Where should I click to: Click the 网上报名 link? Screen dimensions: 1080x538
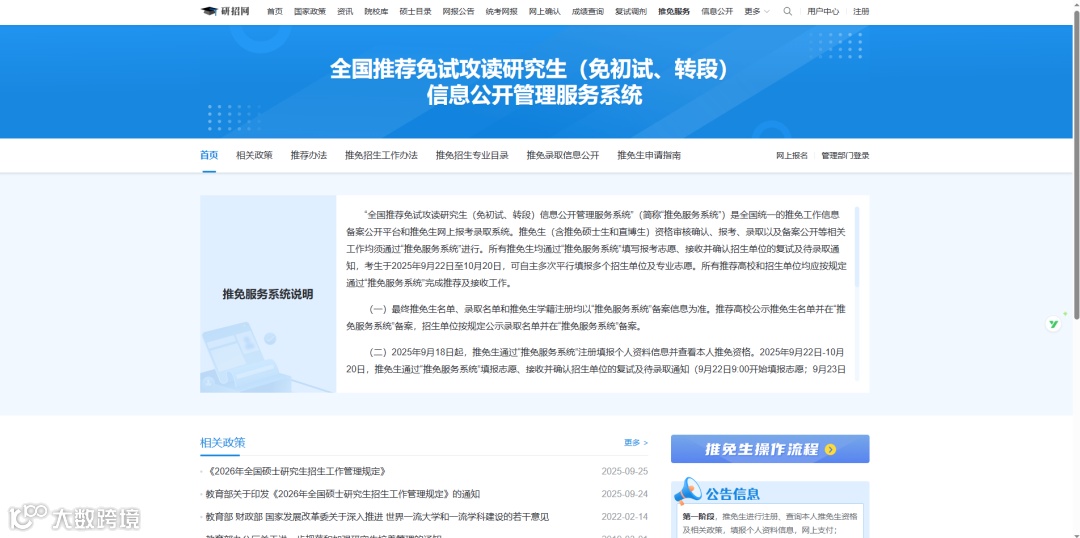792,156
